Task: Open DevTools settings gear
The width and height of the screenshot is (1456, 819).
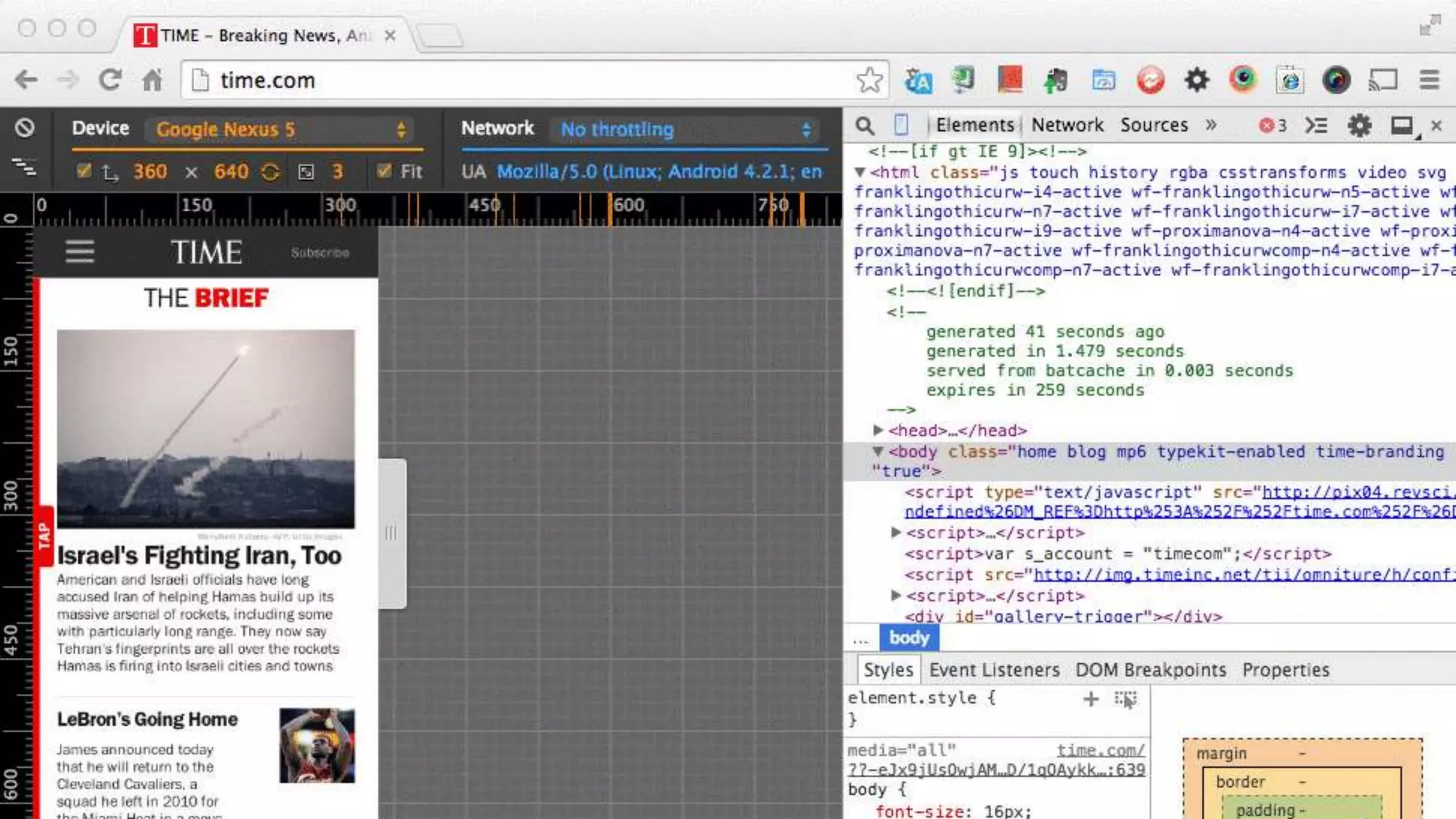Action: tap(1359, 126)
